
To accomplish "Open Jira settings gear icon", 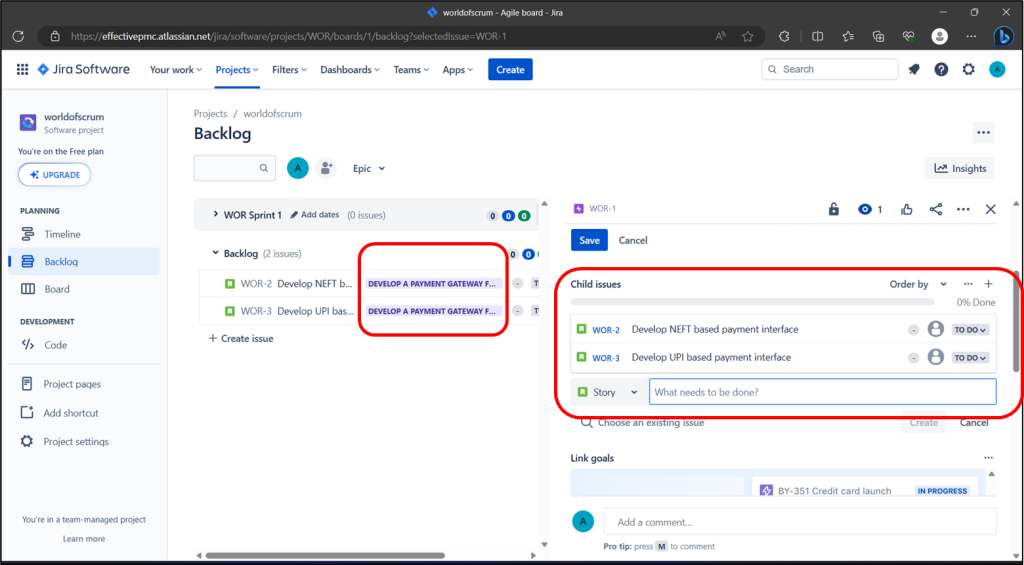I will point(968,69).
